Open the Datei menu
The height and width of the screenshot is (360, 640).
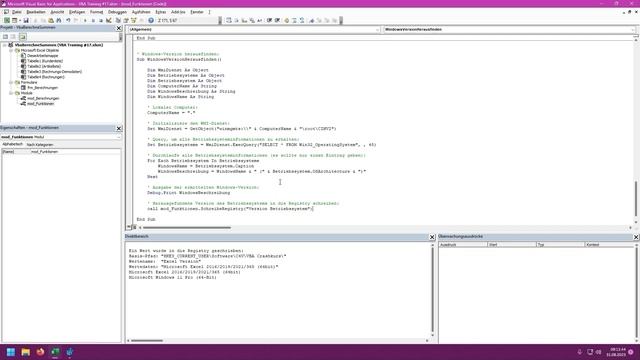click(x=16, y=12)
